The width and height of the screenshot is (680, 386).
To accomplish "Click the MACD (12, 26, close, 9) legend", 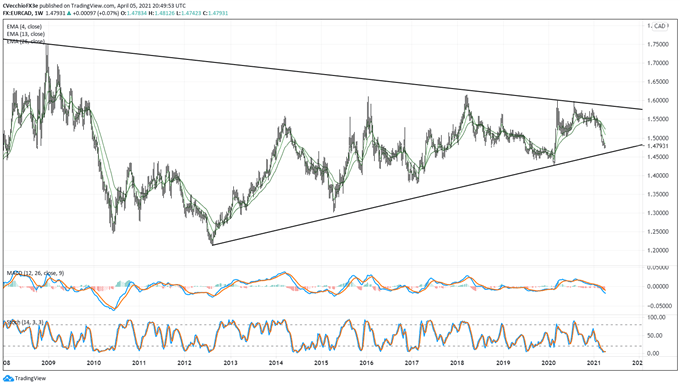I will pyautogui.click(x=36, y=273).
